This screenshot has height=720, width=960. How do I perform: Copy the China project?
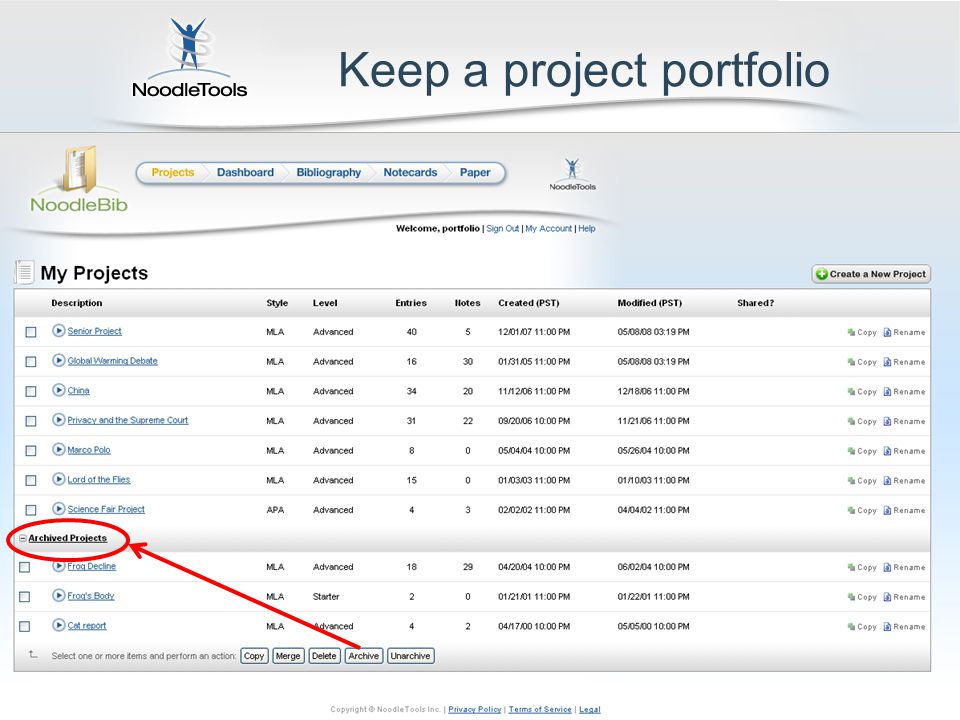[861, 392]
